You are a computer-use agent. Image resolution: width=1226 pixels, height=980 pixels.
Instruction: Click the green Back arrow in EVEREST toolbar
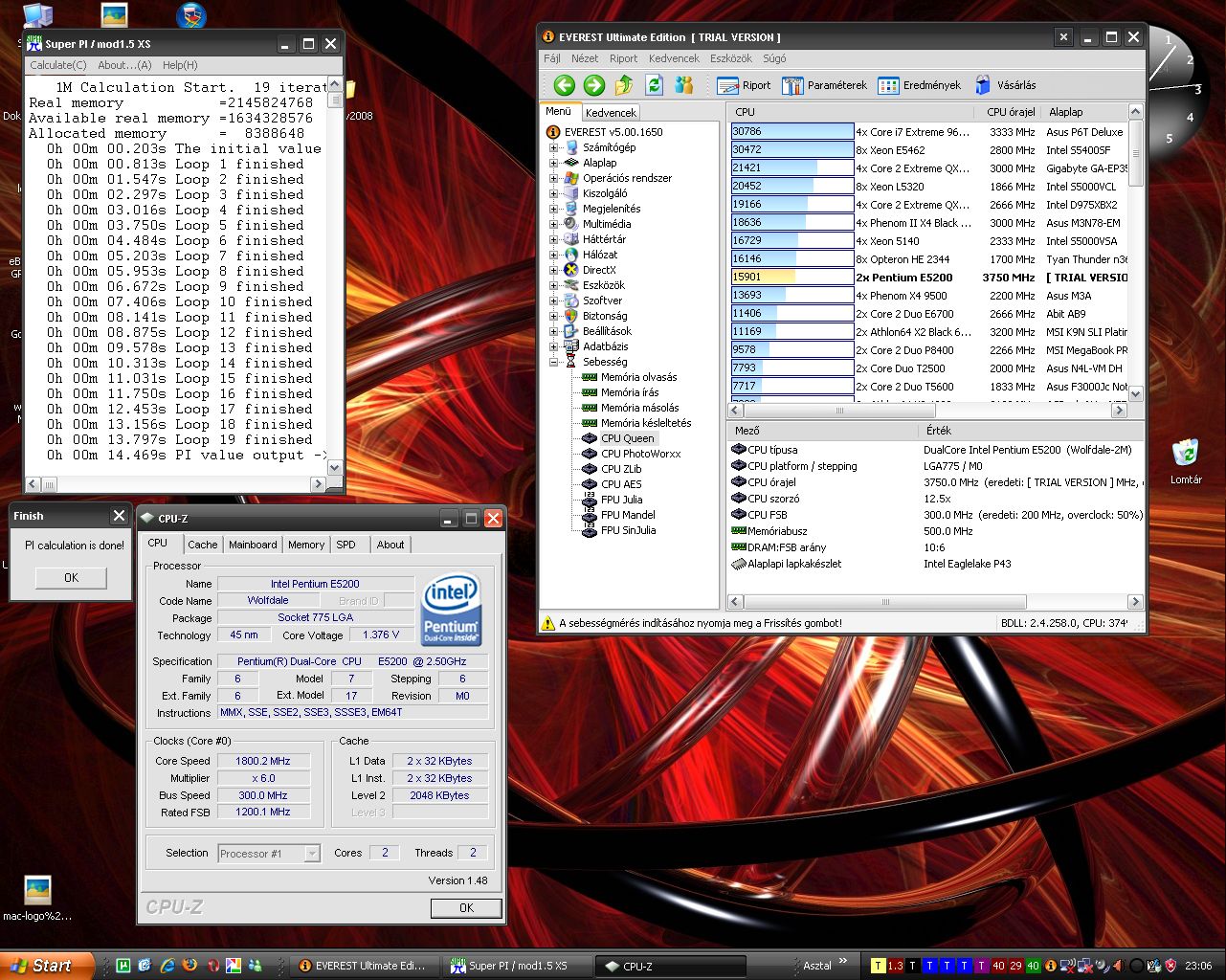click(565, 85)
